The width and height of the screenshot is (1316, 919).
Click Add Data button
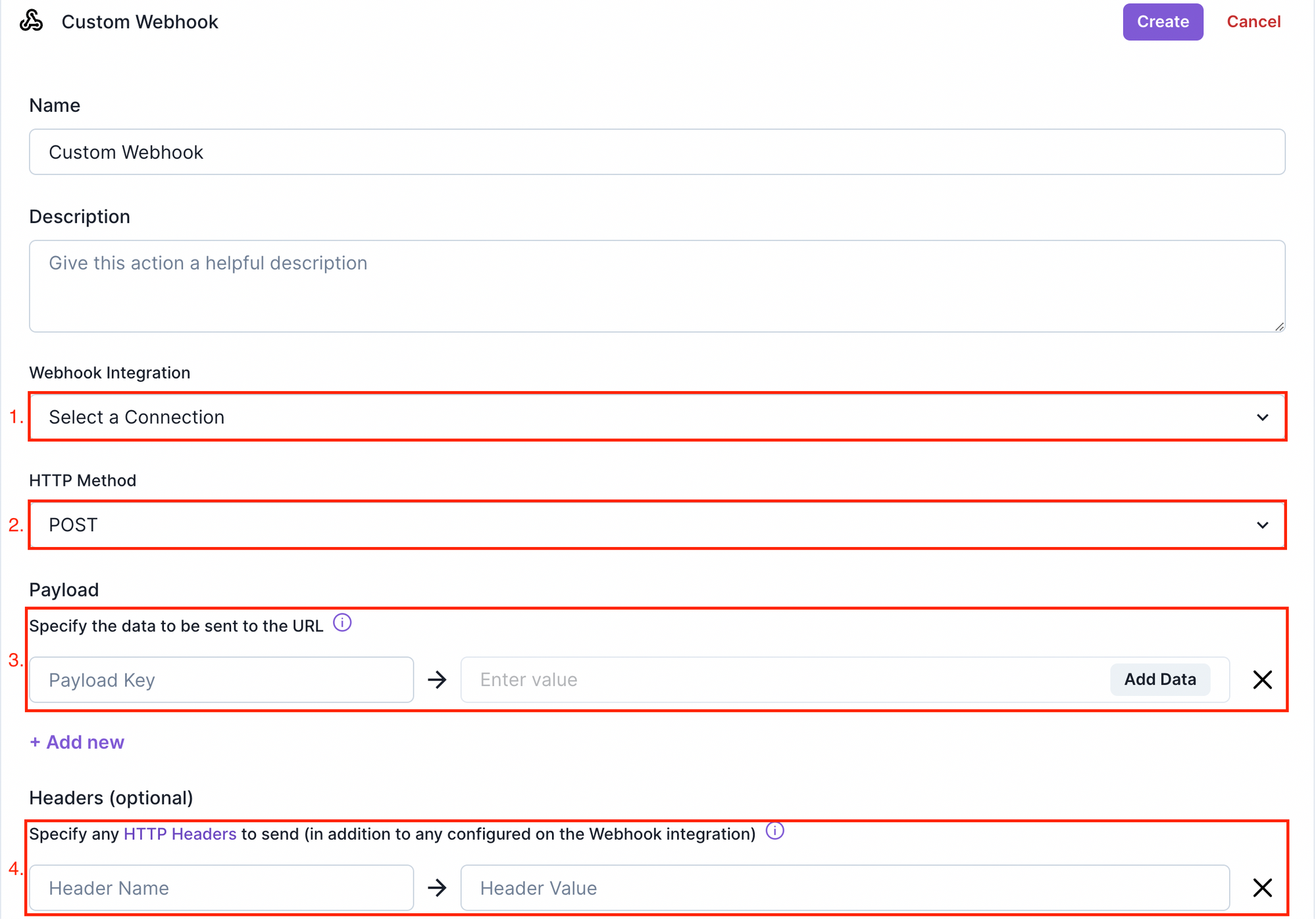point(1159,679)
